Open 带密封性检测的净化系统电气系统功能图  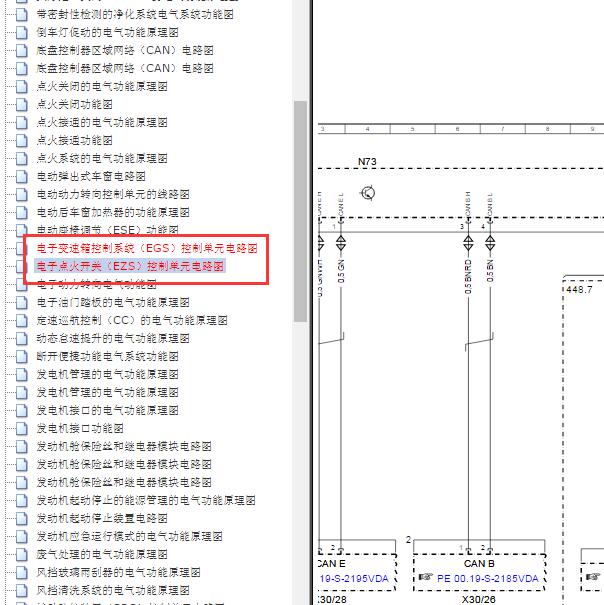pyautogui.click(x=135, y=15)
